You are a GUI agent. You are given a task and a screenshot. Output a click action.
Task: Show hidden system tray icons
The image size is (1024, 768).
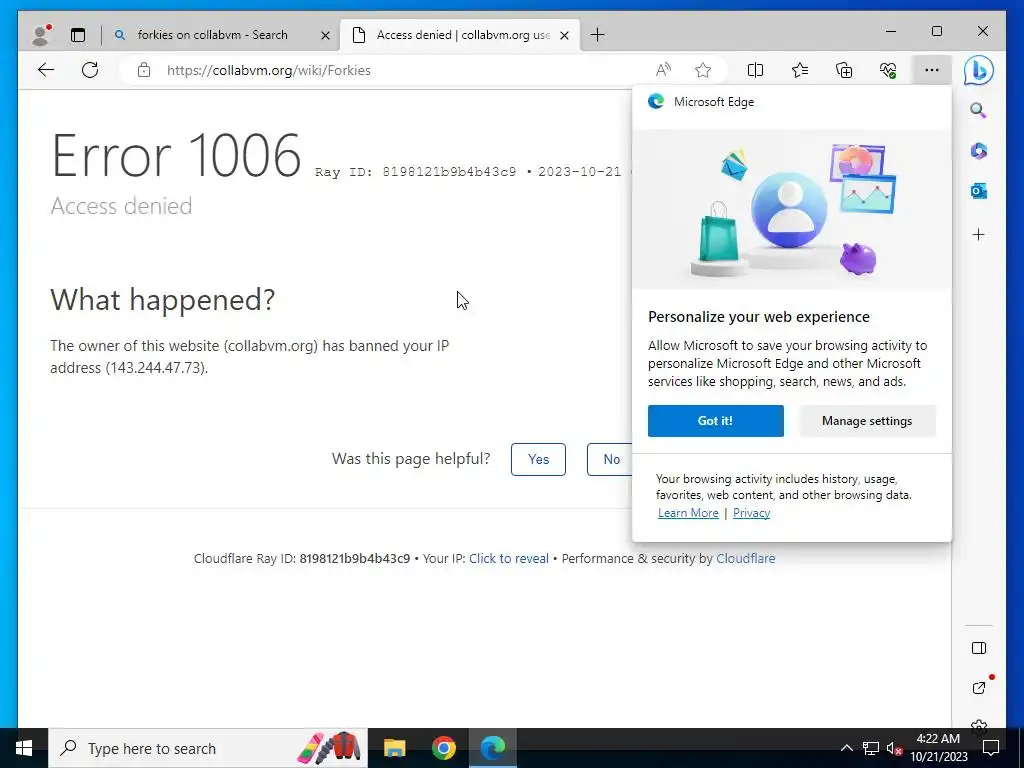[x=846, y=748]
